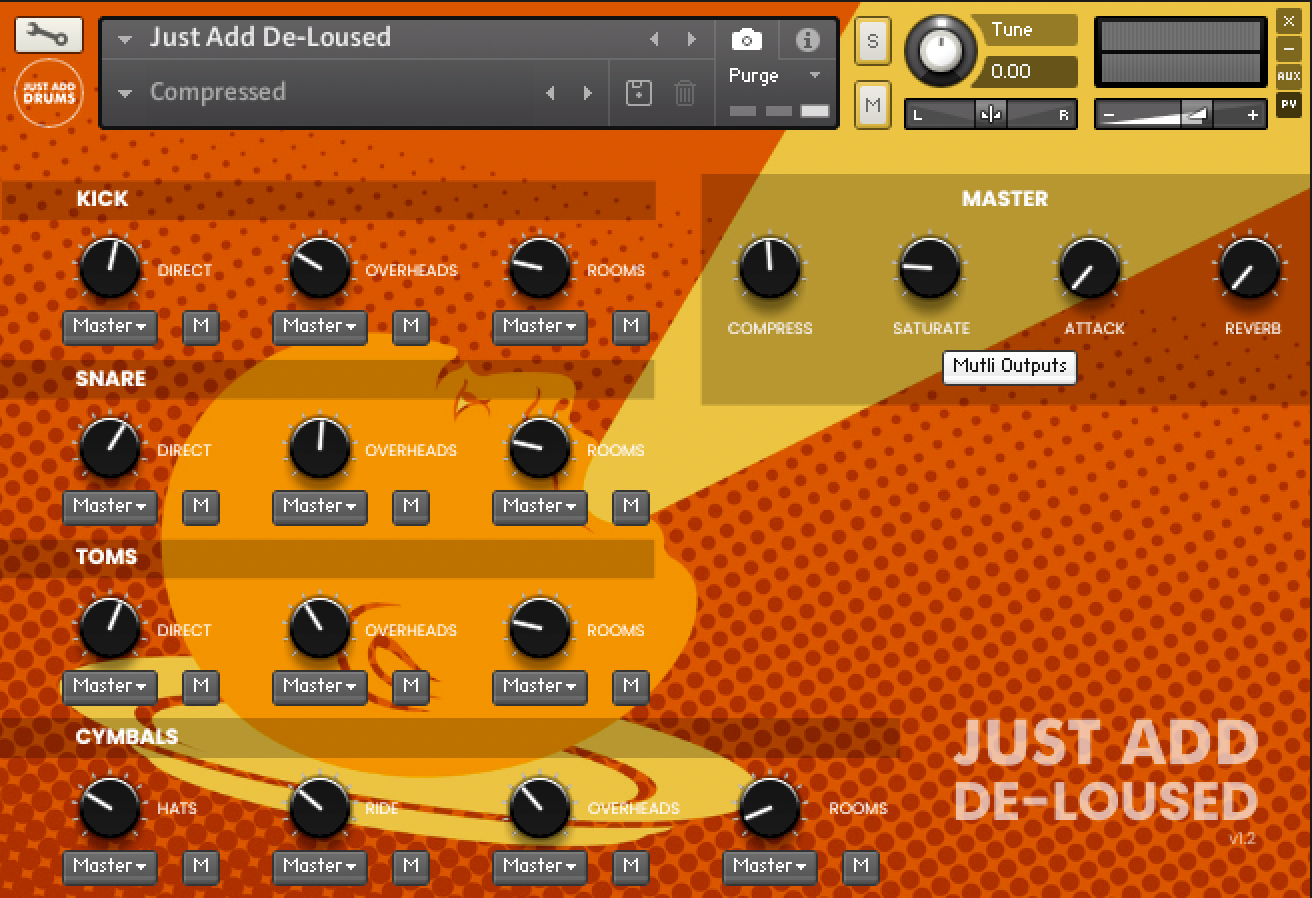Viewport: 1312px width, 898px height.
Task: Mute the Toms Rooms channel
Action: pos(631,686)
